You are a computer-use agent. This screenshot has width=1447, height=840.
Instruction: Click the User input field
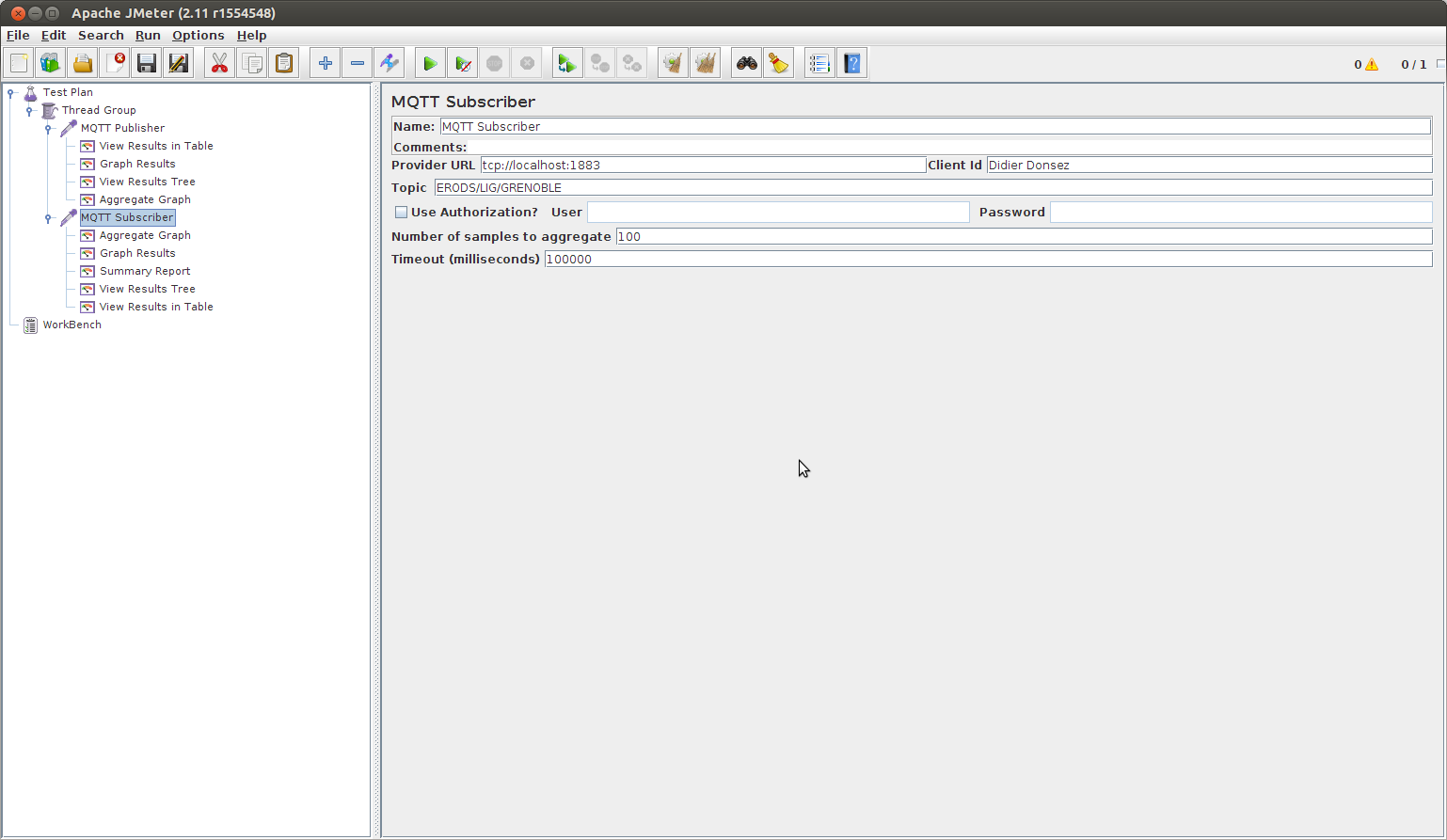[778, 213]
